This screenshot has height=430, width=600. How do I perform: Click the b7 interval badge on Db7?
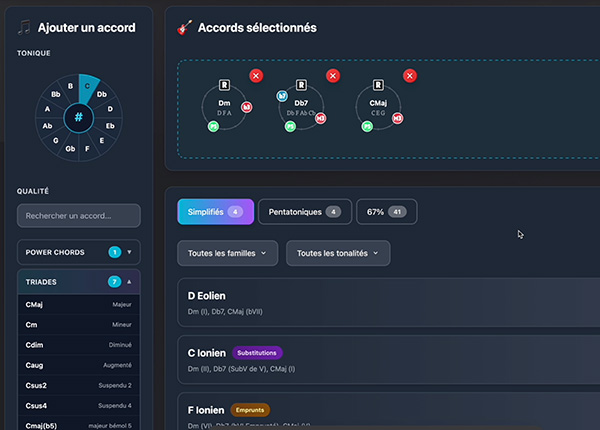click(x=282, y=95)
